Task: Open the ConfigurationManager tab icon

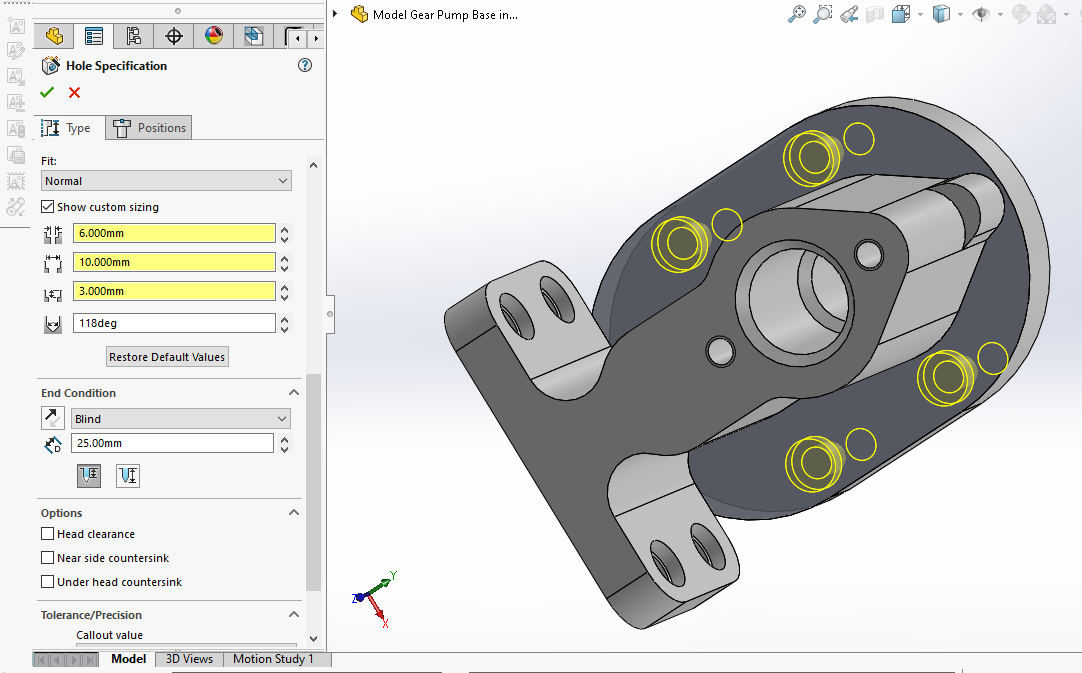Action: click(134, 37)
